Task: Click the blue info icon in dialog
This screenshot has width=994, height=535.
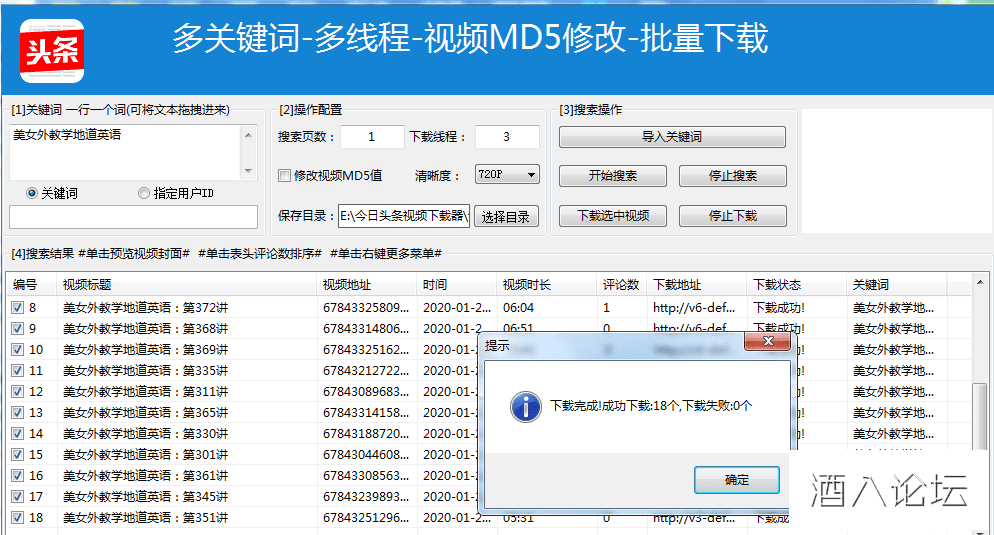Action: [525, 406]
